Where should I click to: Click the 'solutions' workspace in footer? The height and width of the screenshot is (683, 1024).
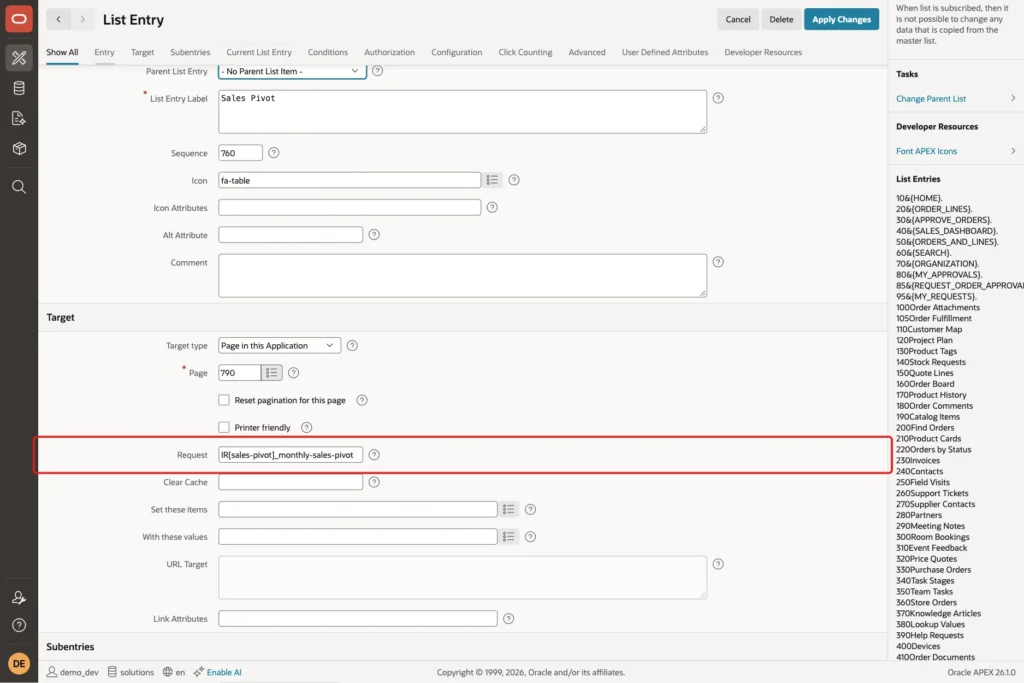131,672
